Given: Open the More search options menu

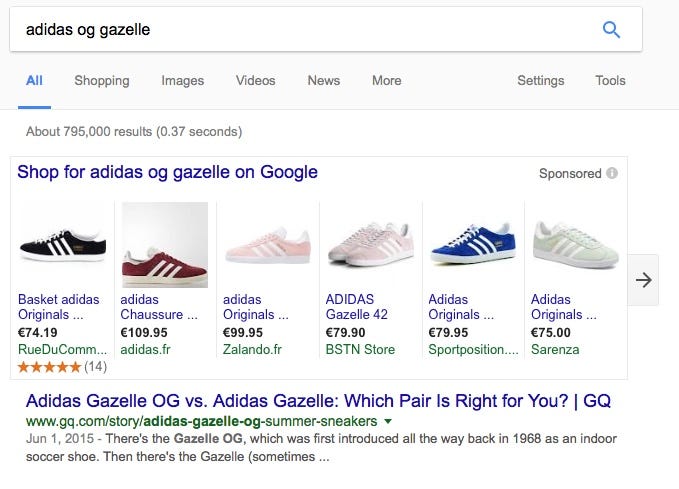Looking at the screenshot, I should (386, 81).
